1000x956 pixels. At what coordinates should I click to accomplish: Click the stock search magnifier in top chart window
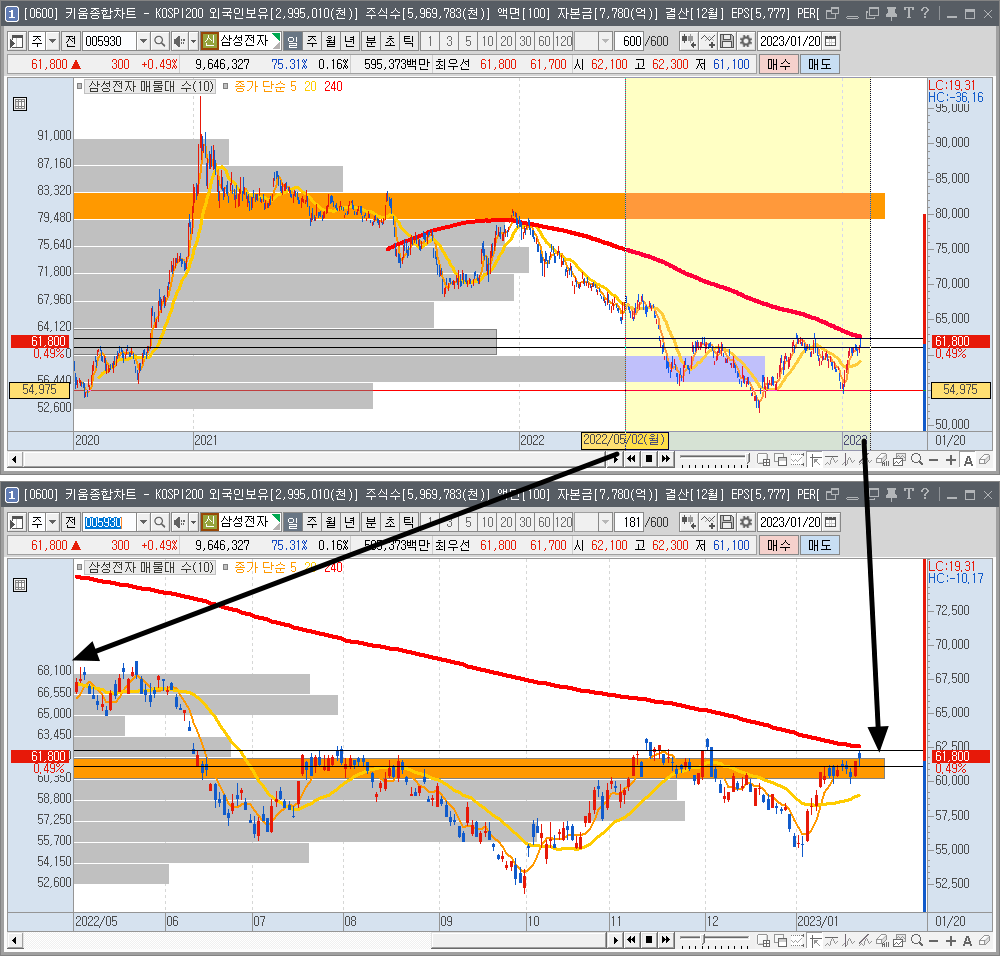(160, 41)
